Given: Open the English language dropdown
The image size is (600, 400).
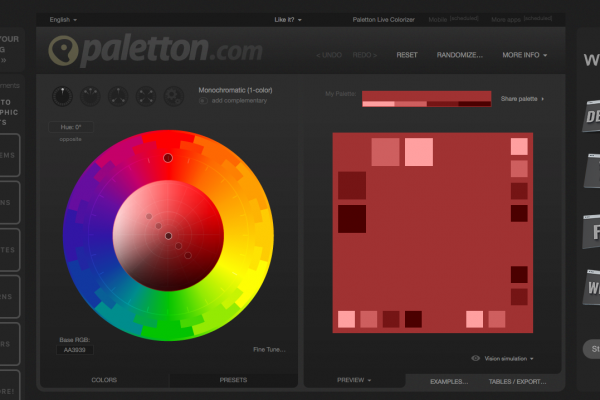Looking at the screenshot, I should tap(63, 20).
